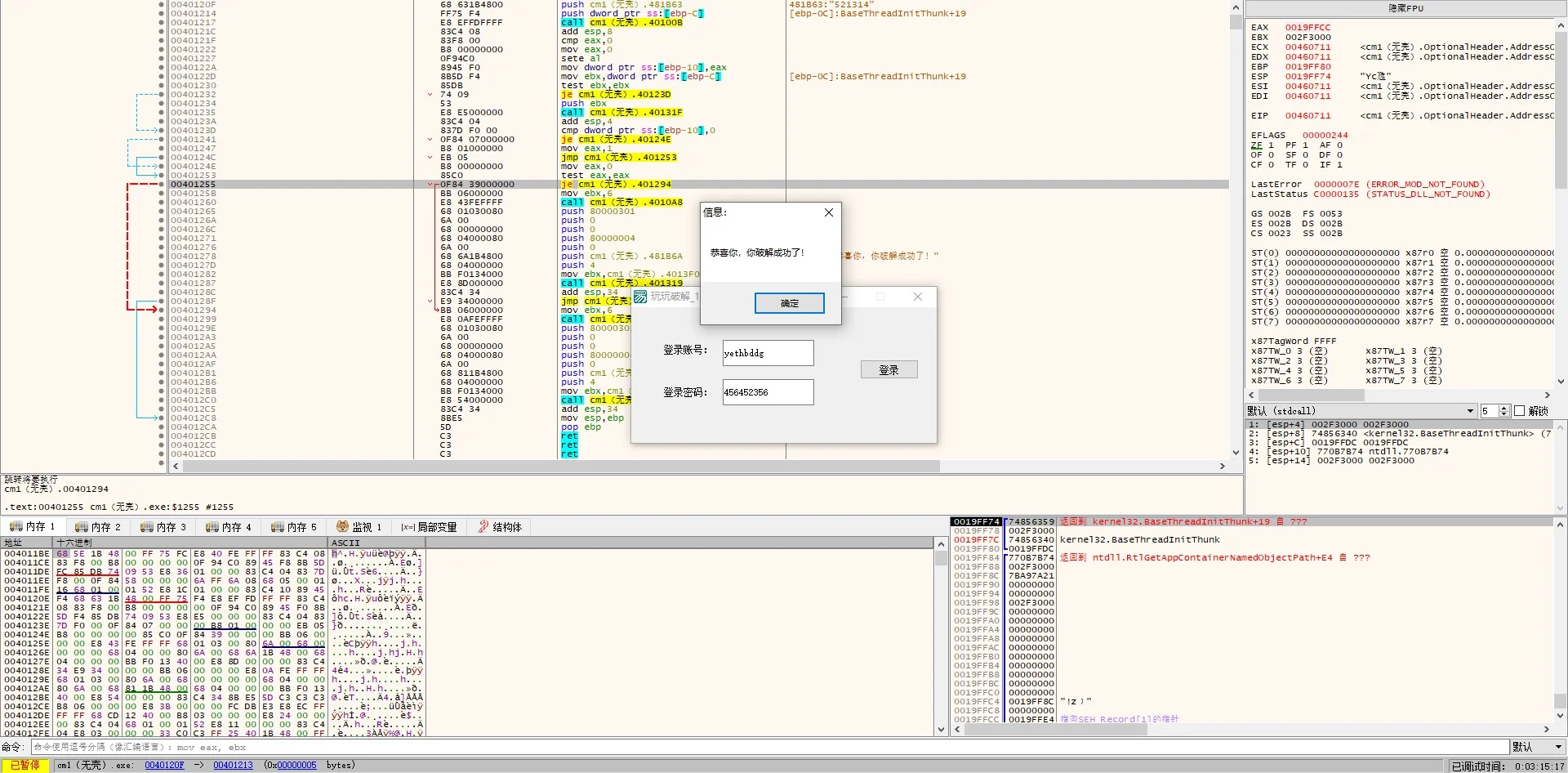Viewport: 1568px width, 773px height.
Task: Toggle breakpoint dot at address 0040128F
Action: [x=162, y=302]
